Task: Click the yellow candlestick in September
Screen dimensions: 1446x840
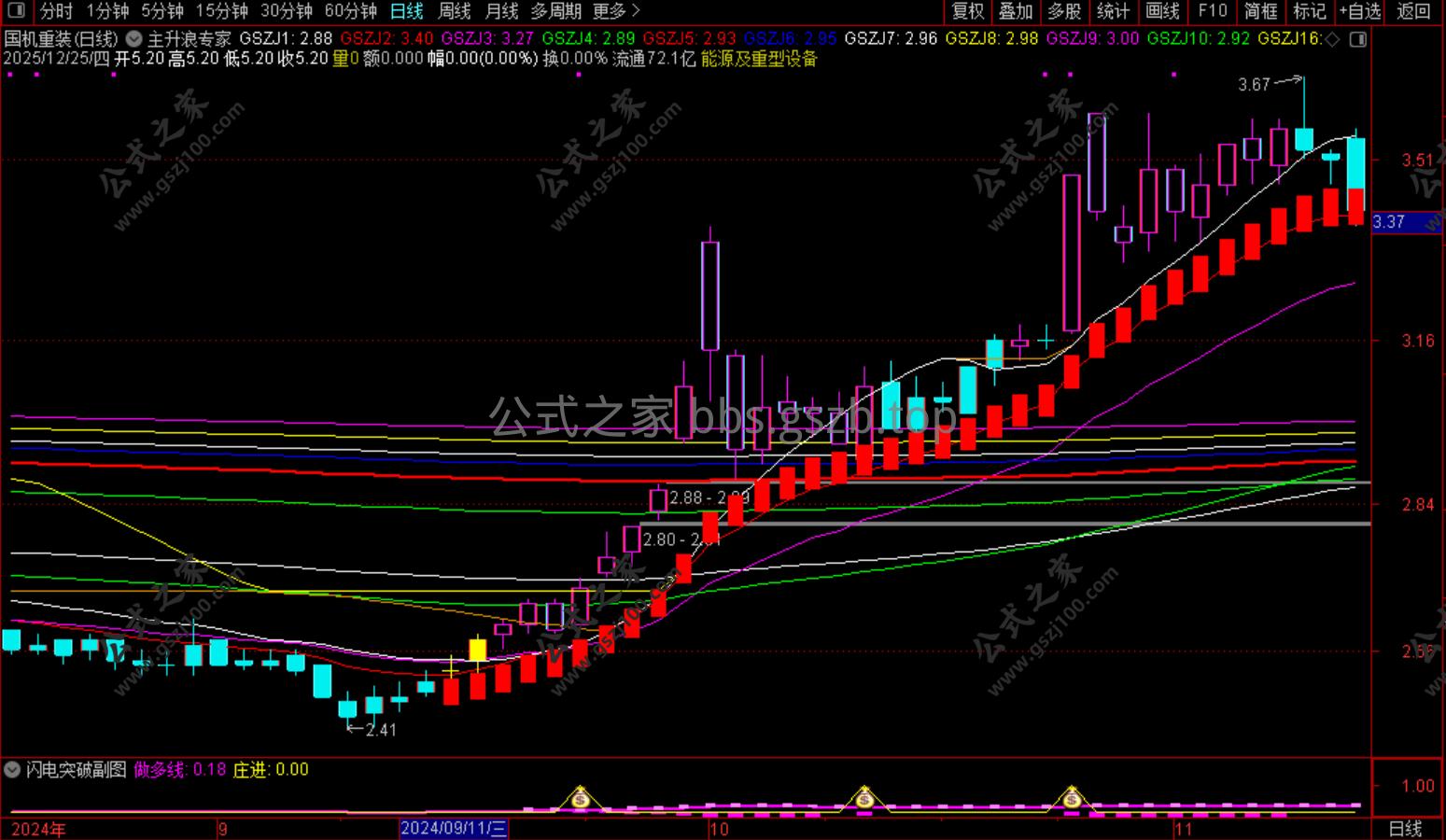Action: pos(477,651)
